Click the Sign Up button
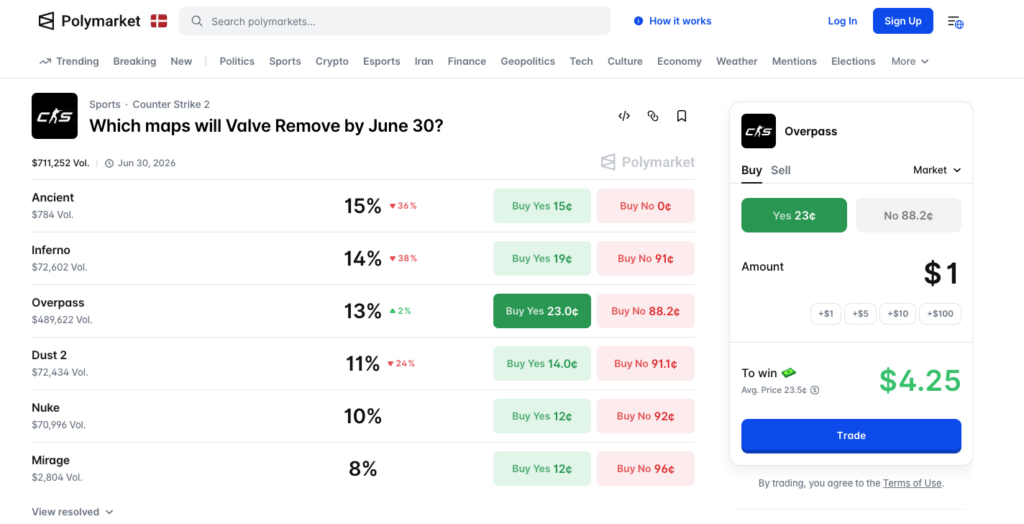 pos(903,21)
